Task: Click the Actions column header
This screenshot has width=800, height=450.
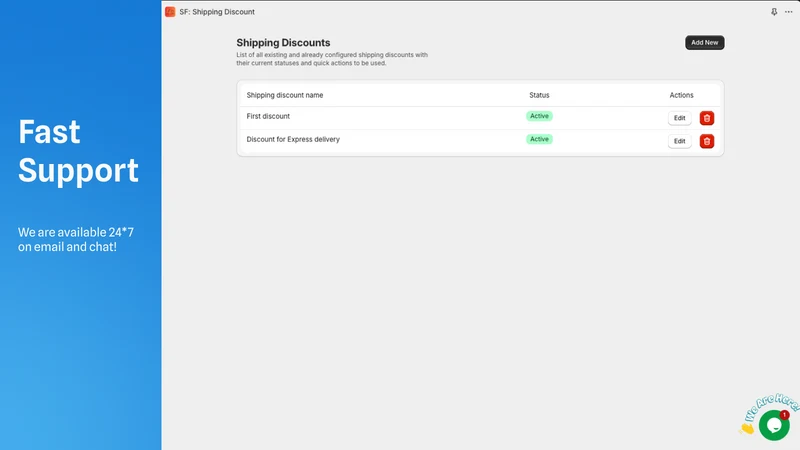Action: 681,95
